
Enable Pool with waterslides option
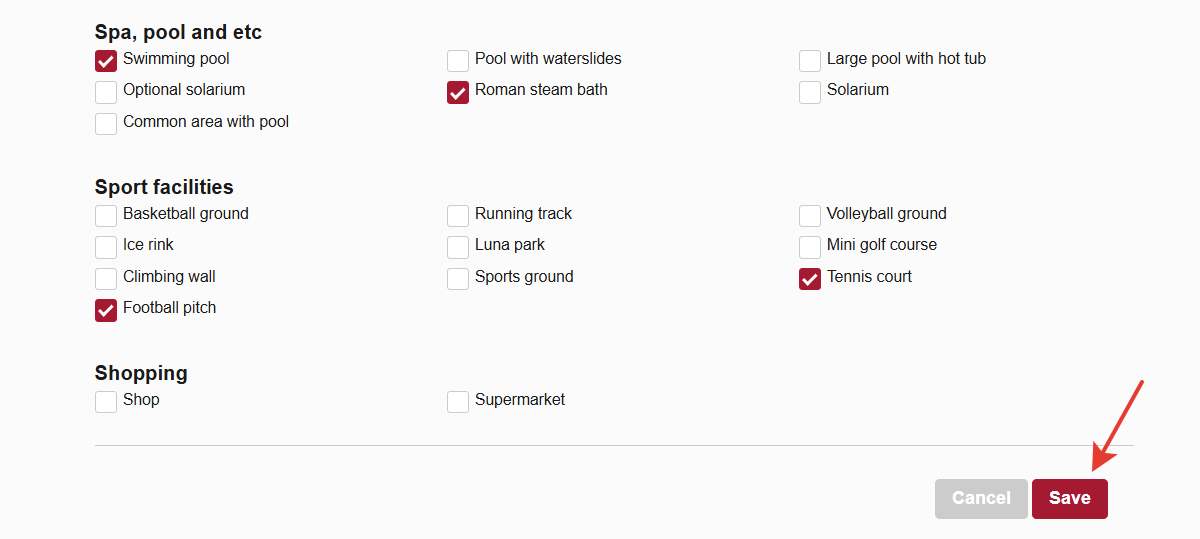click(x=458, y=61)
